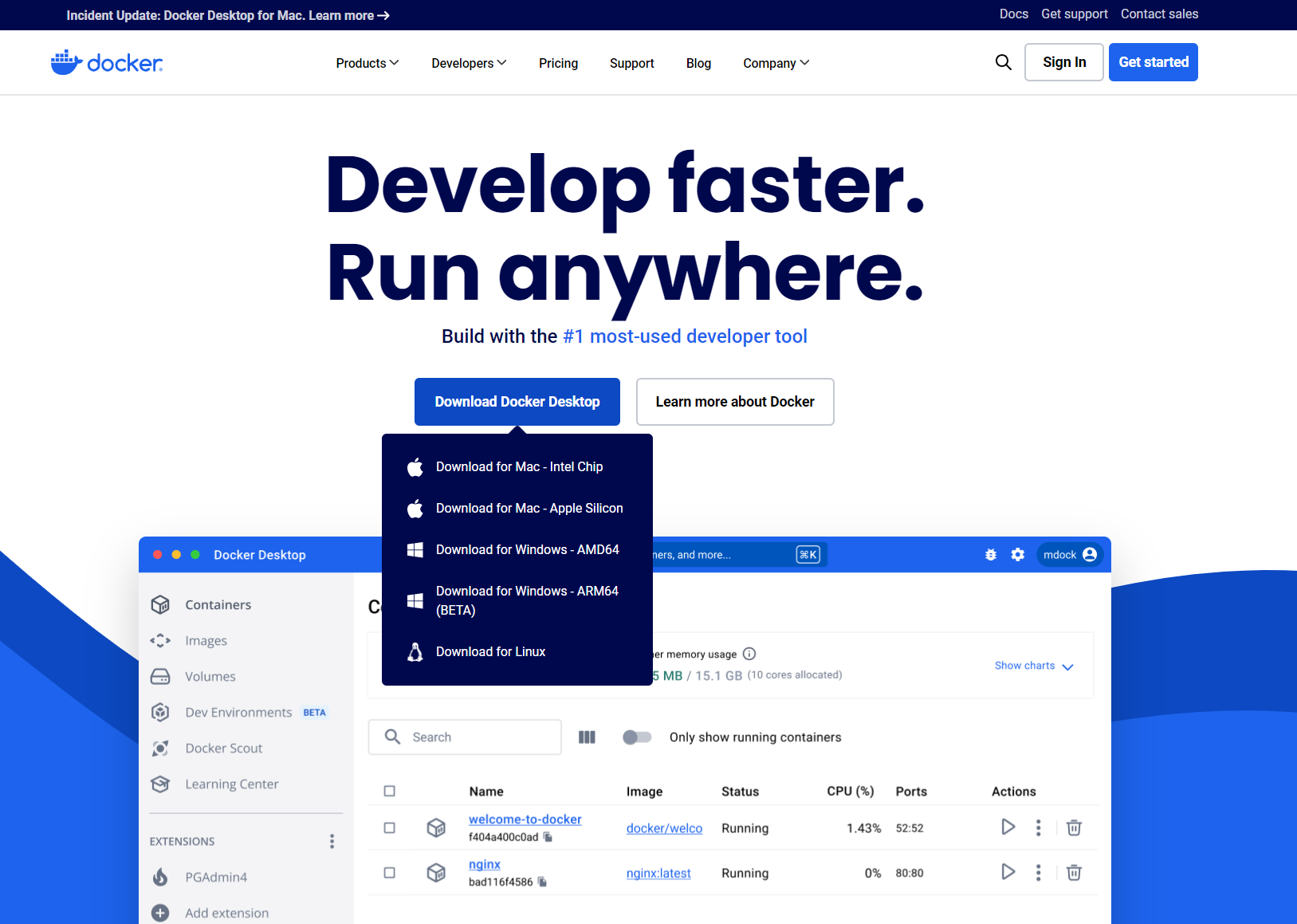The width and height of the screenshot is (1297, 924).
Task: Click the Add extension plus icon
Action: pos(160,913)
